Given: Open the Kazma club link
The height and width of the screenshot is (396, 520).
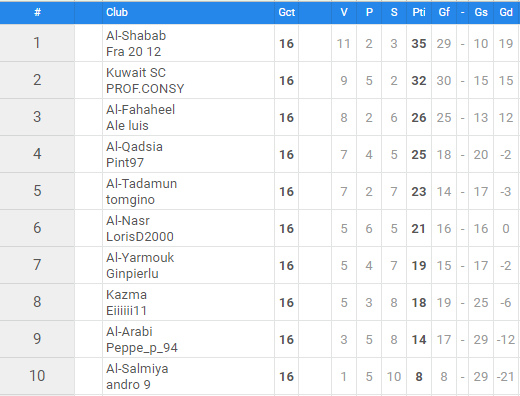Looking at the screenshot, I should click(x=126, y=295).
